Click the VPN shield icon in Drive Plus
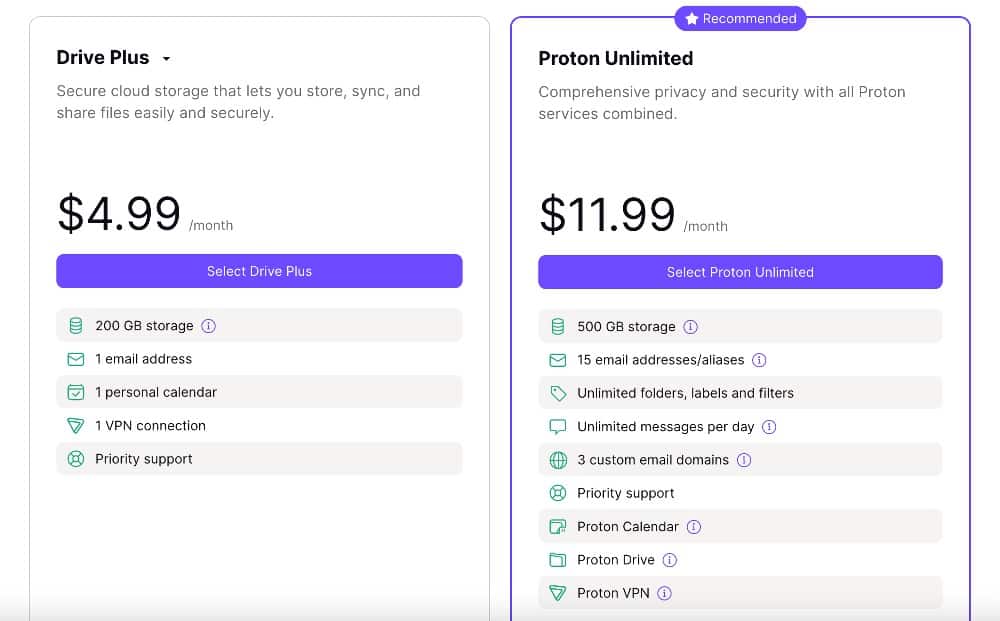This screenshot has height=621, width=1000. pos(76,426)
